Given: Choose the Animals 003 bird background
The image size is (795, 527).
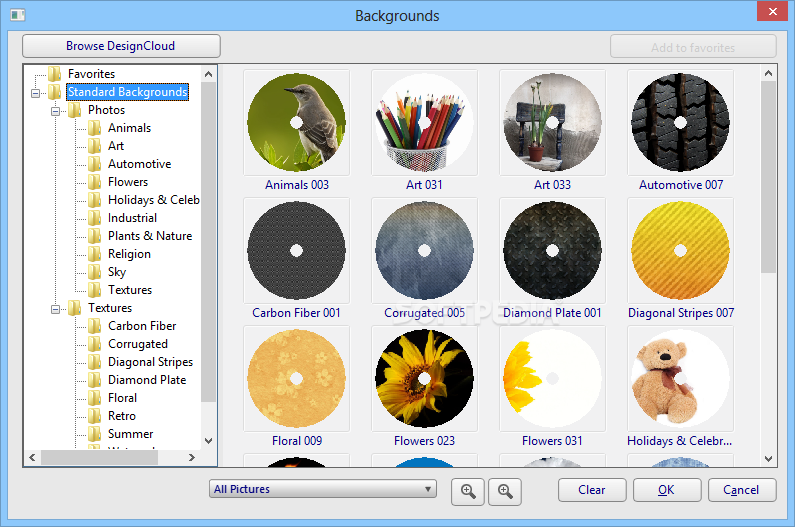Looking at the screenshot, I should (297, 123).
